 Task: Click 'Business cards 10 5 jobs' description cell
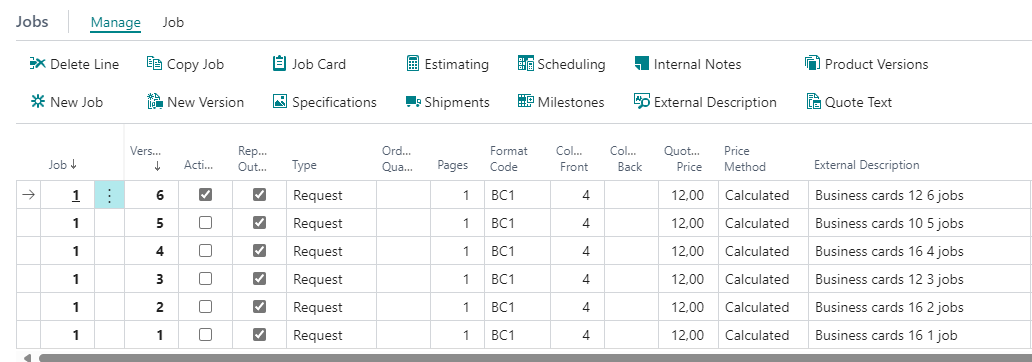coord(920,223)
